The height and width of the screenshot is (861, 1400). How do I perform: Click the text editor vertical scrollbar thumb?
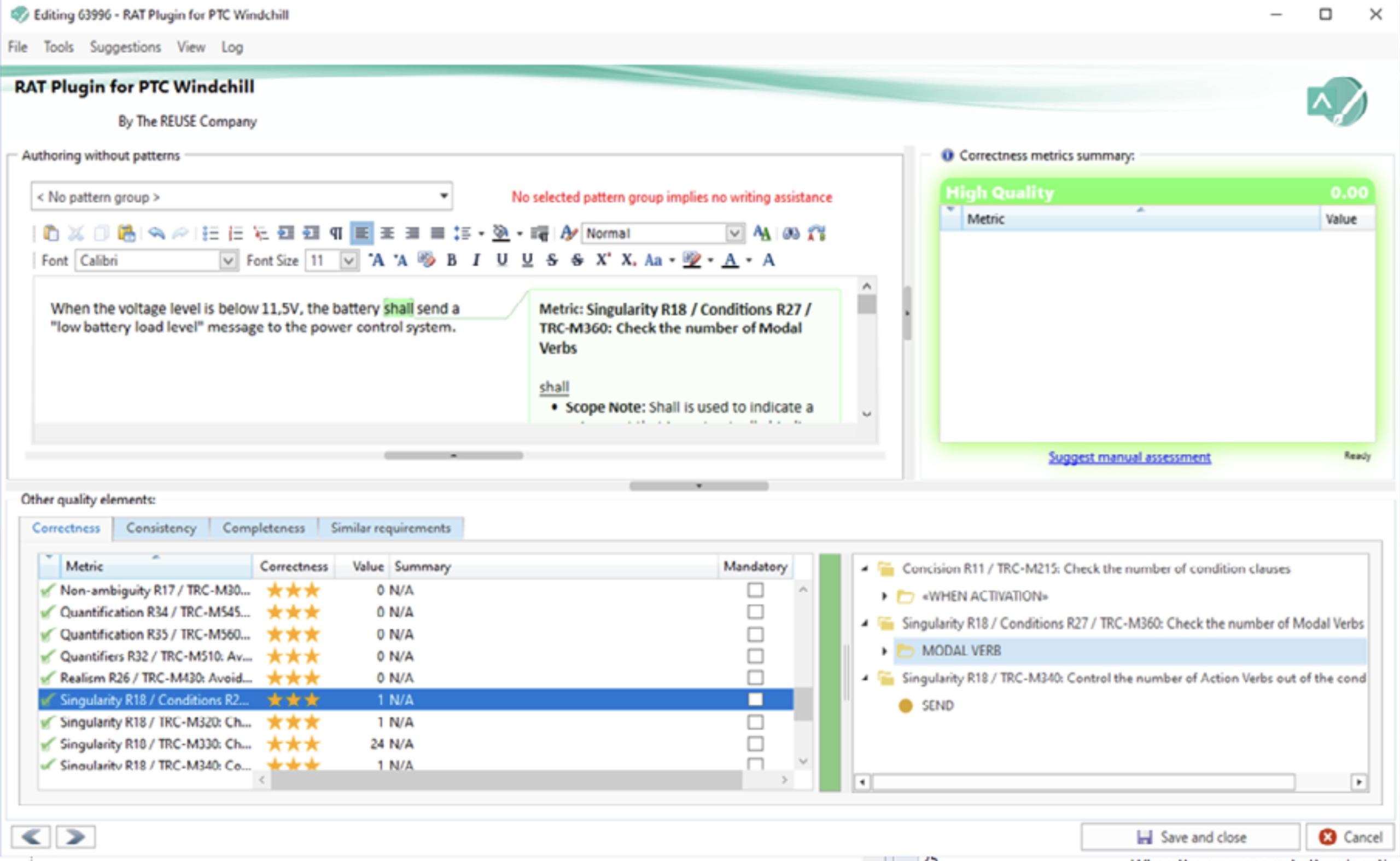pyautogui.click(x=867, y=304)
